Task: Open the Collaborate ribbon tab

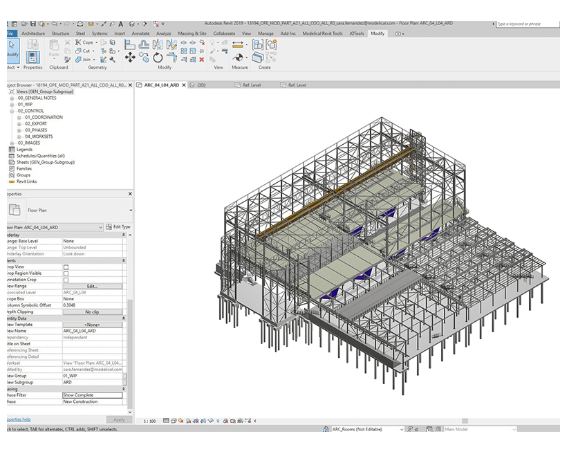Action: (224, 33)
